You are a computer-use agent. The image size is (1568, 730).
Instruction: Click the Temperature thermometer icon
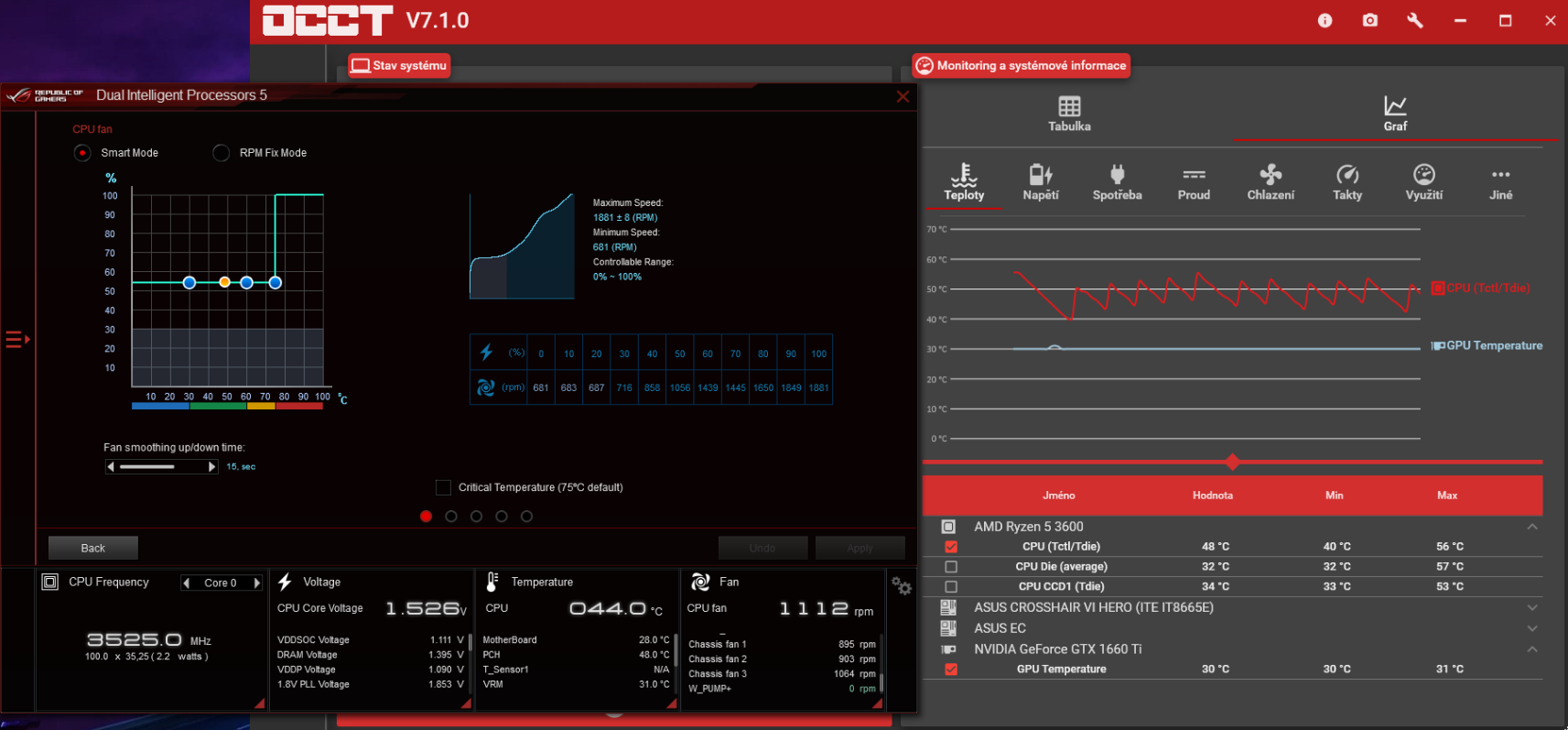coord(492,582)
